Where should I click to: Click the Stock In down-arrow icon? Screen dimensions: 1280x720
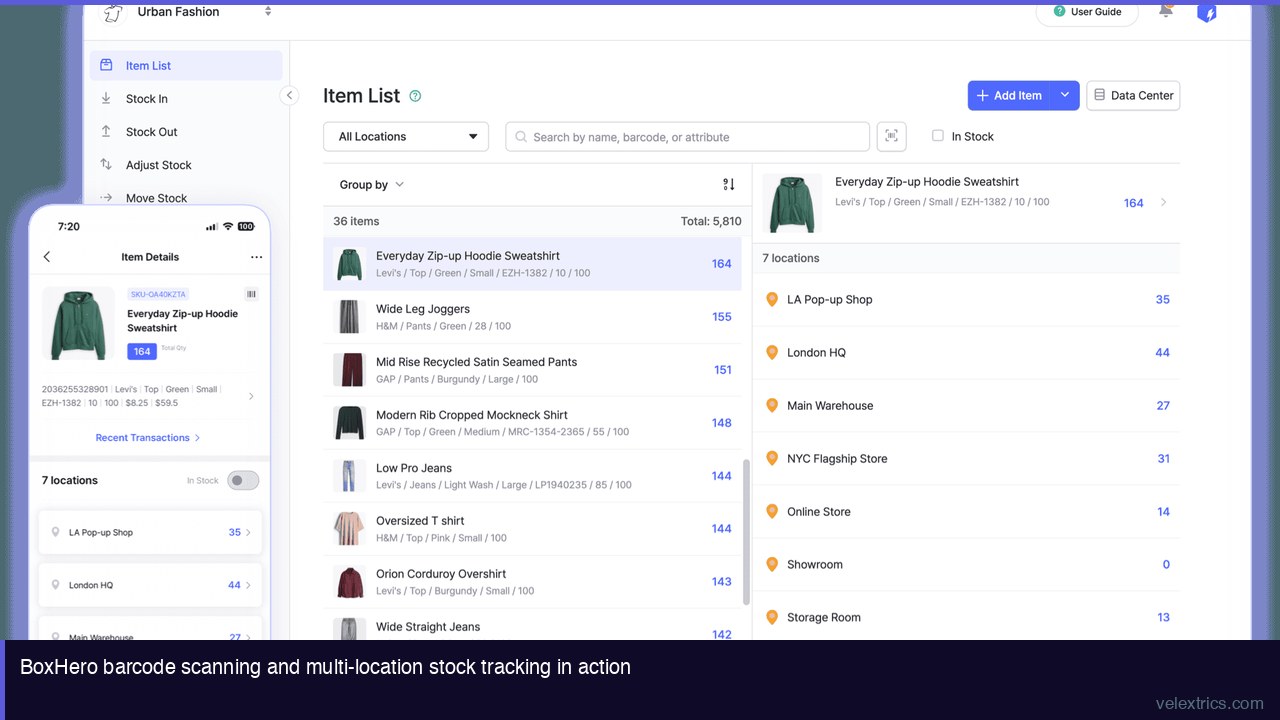point(106,98)
